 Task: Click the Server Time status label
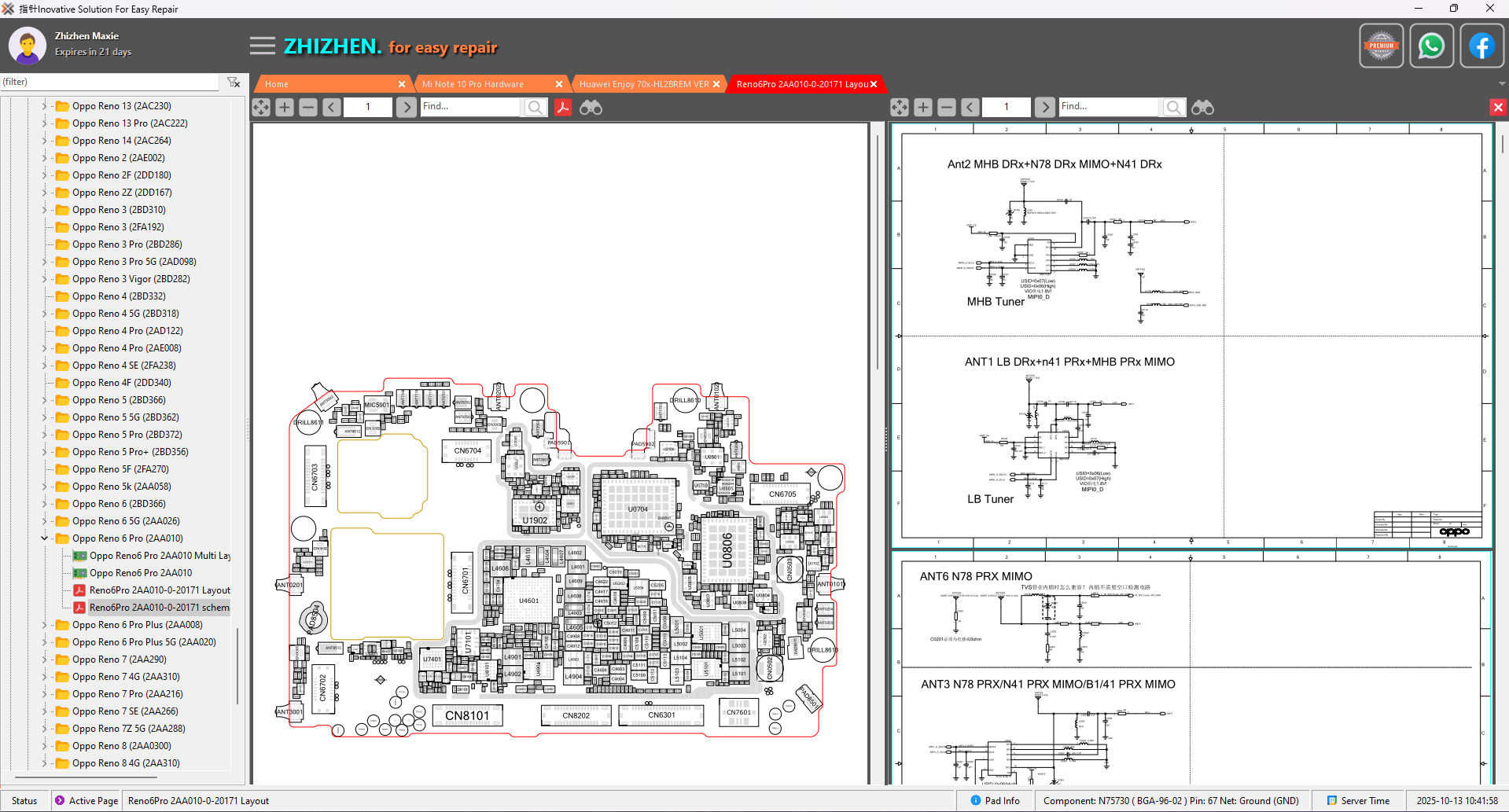pyautogui.click(x=1358, y=801)
